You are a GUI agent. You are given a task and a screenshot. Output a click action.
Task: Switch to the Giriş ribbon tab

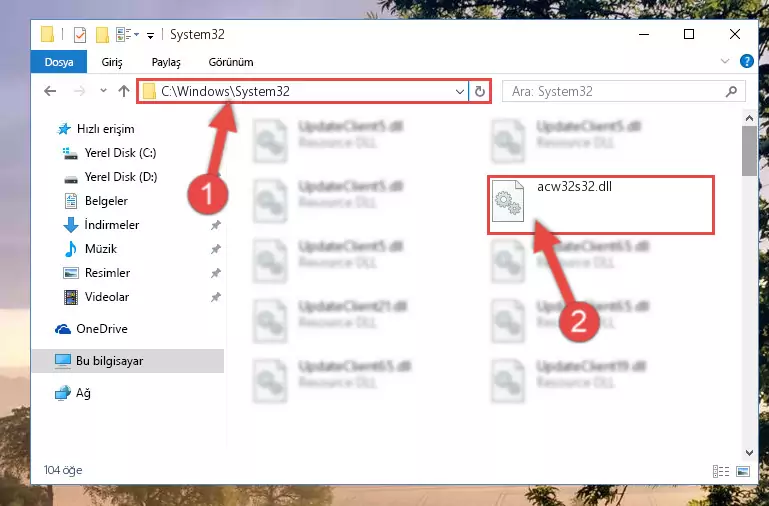[x=112, y=62]
